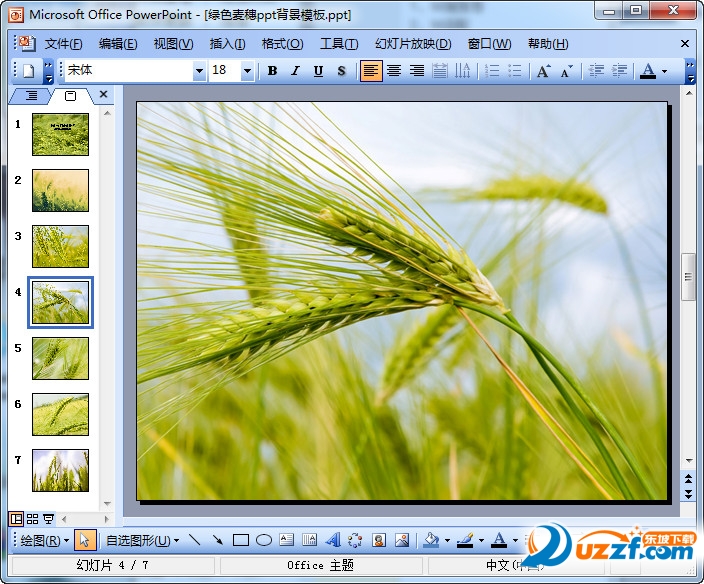Open the 插入(I) menu
Viewport: 704px width, 584px height.
227,44
